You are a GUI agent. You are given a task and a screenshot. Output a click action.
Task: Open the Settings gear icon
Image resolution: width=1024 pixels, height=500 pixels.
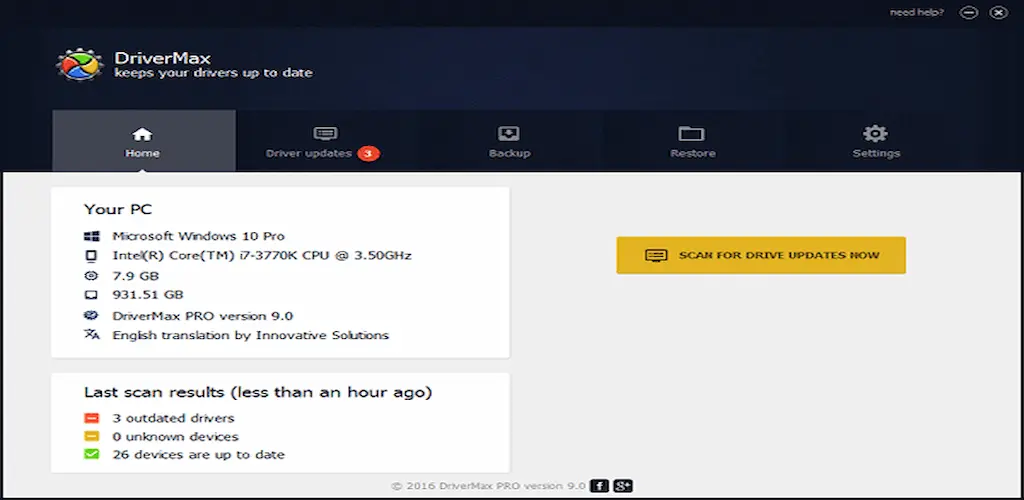tap(875, 134)
